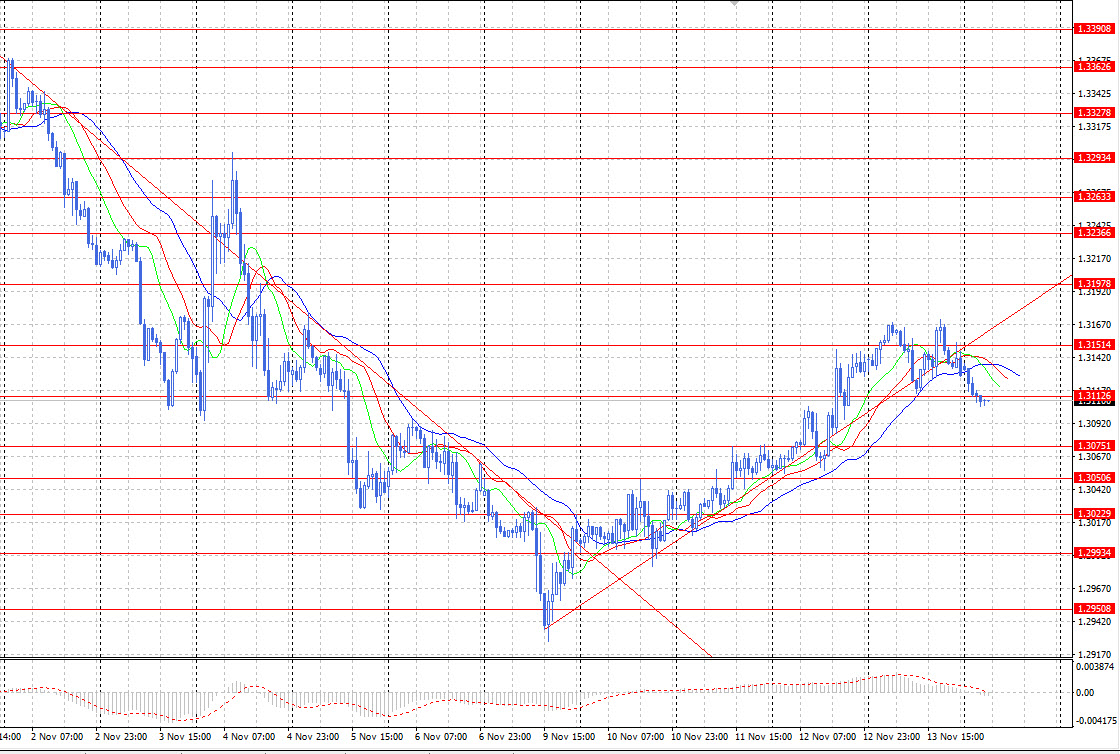Select the "4 Nov 07:00" time label

[249, 736]
